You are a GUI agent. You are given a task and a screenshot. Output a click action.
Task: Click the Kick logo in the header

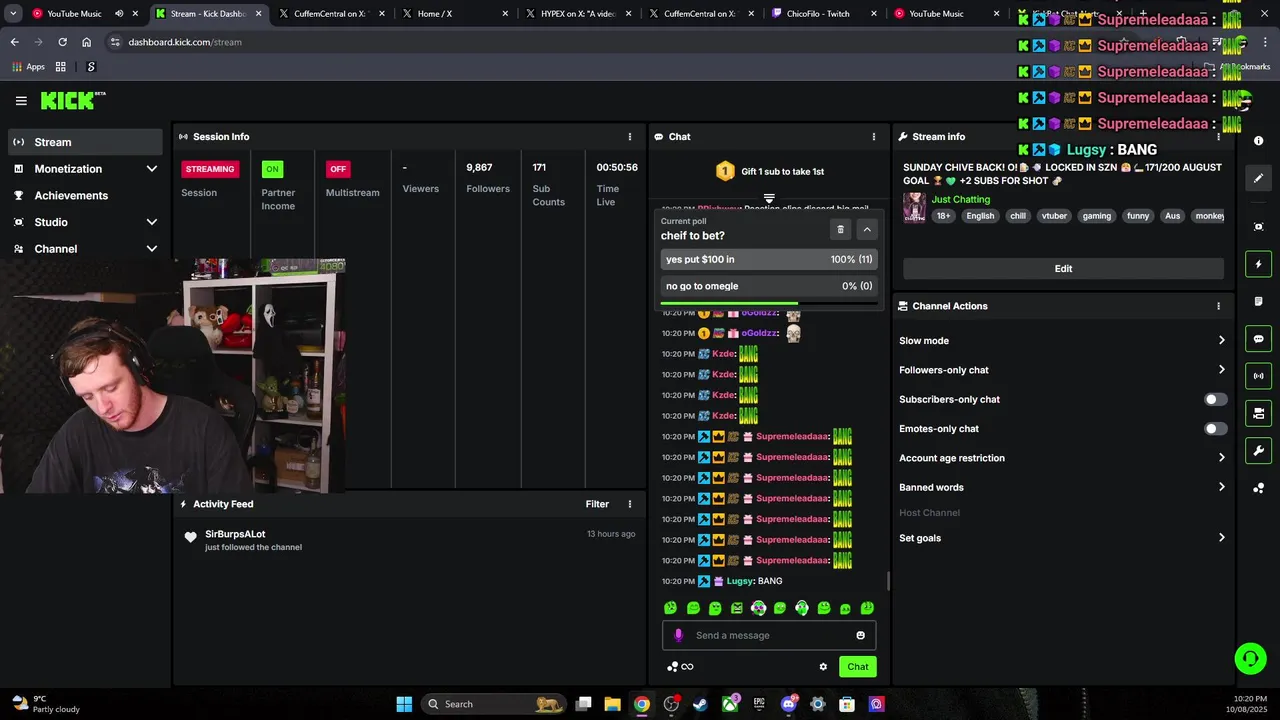coord(72,100)
